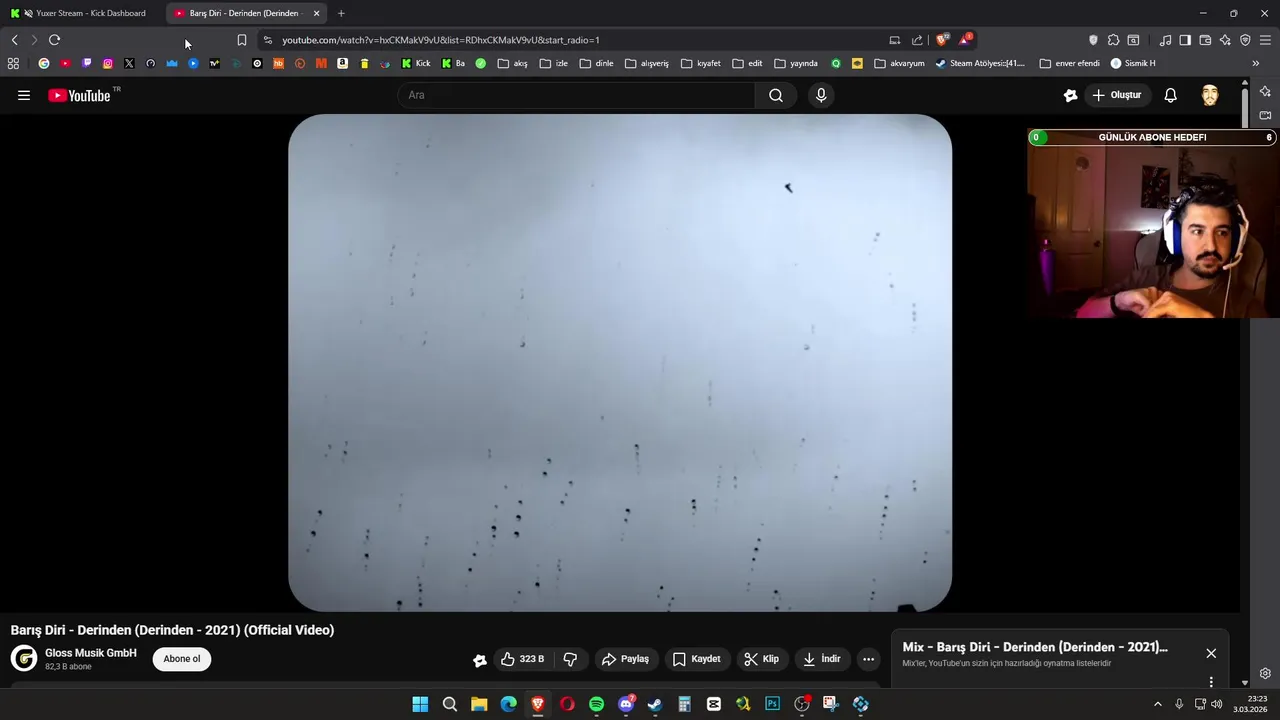This screenshot has height=720, width=1280.
Task: Open the Mix playlist options dots
Action: coord(1211,682)
